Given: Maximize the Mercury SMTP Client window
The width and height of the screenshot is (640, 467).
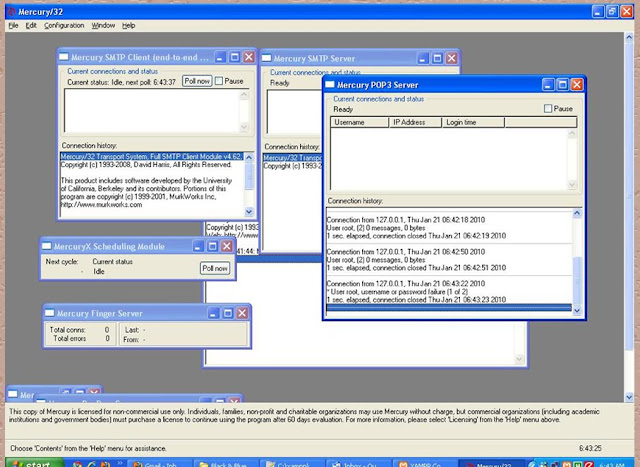Looking at the screenshot, I should coord(234,57).
